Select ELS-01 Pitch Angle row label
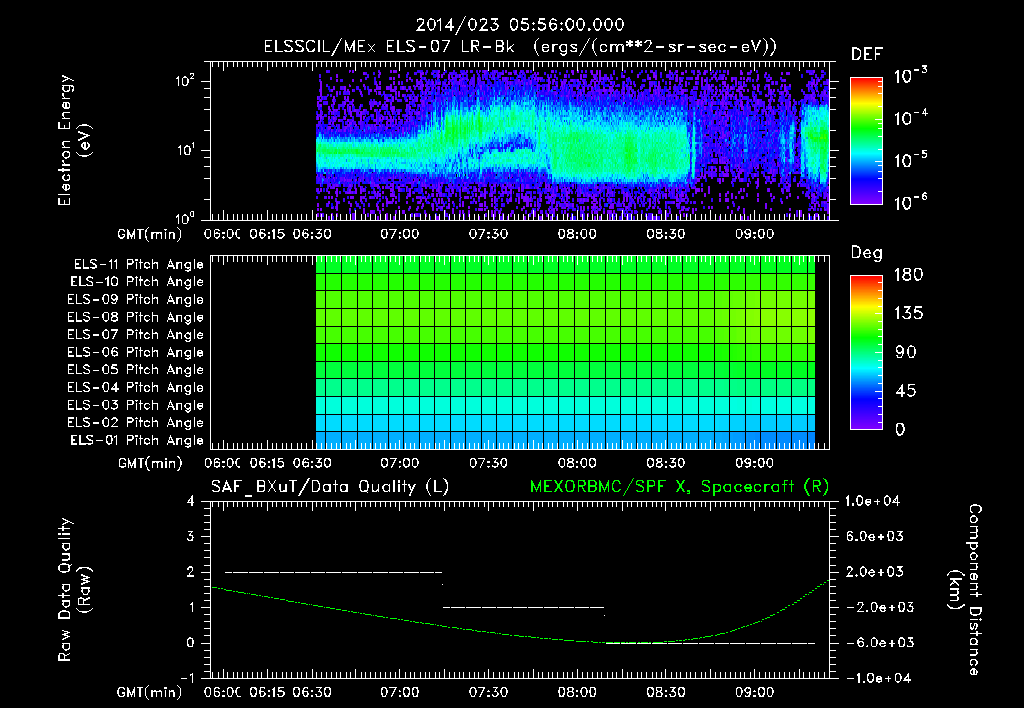Viewport: 1024px width, 708px height. [137, 441]
